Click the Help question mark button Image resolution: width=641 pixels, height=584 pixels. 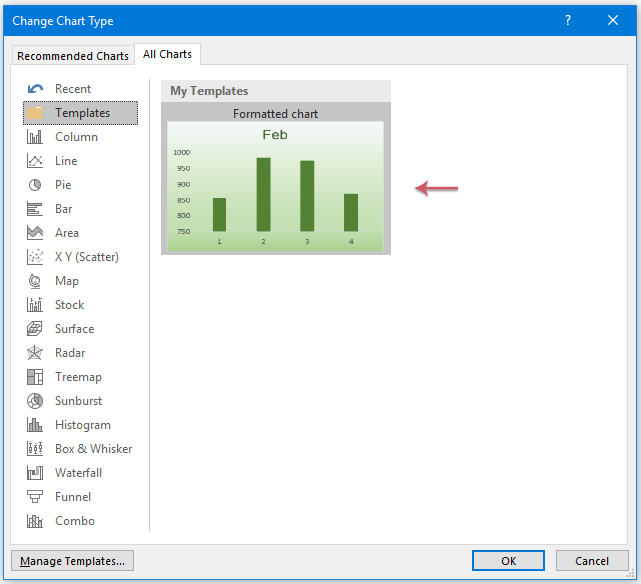point(568,20)
